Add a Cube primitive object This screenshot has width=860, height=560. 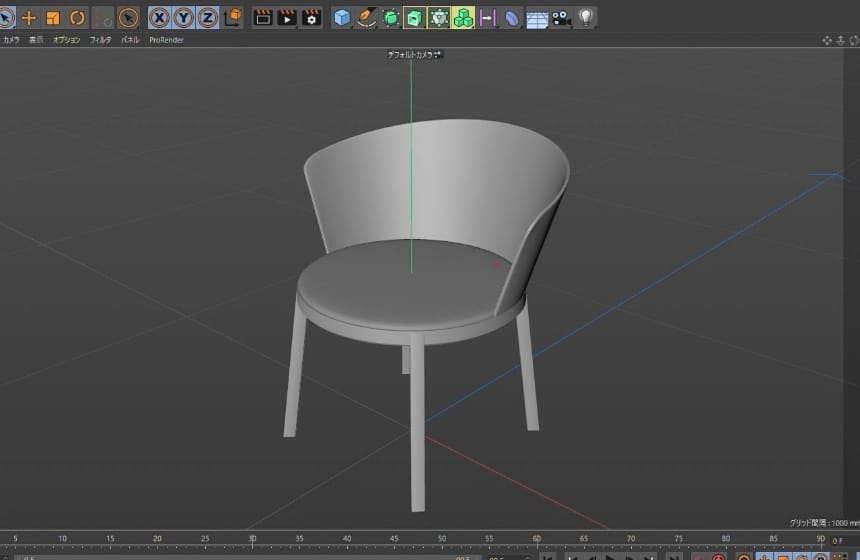tap(342, 18)
